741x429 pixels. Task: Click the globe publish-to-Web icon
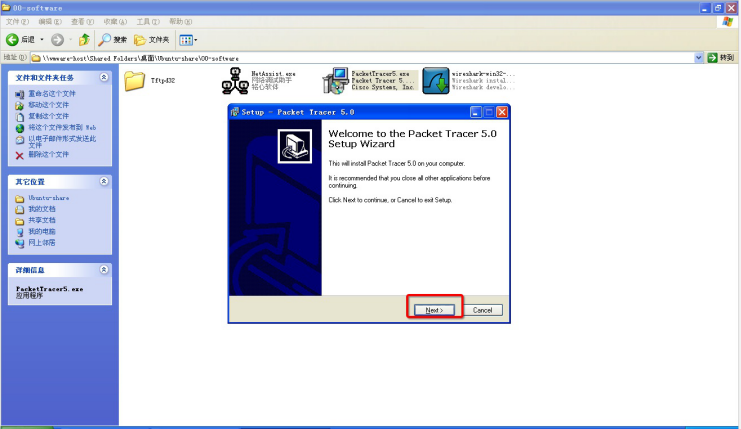[x=19, y=128]
